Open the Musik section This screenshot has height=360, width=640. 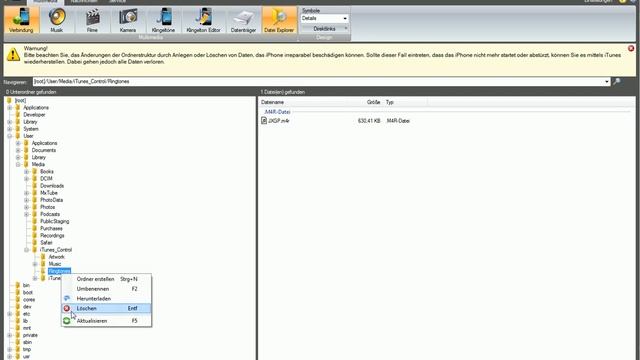tap(57, 20)
